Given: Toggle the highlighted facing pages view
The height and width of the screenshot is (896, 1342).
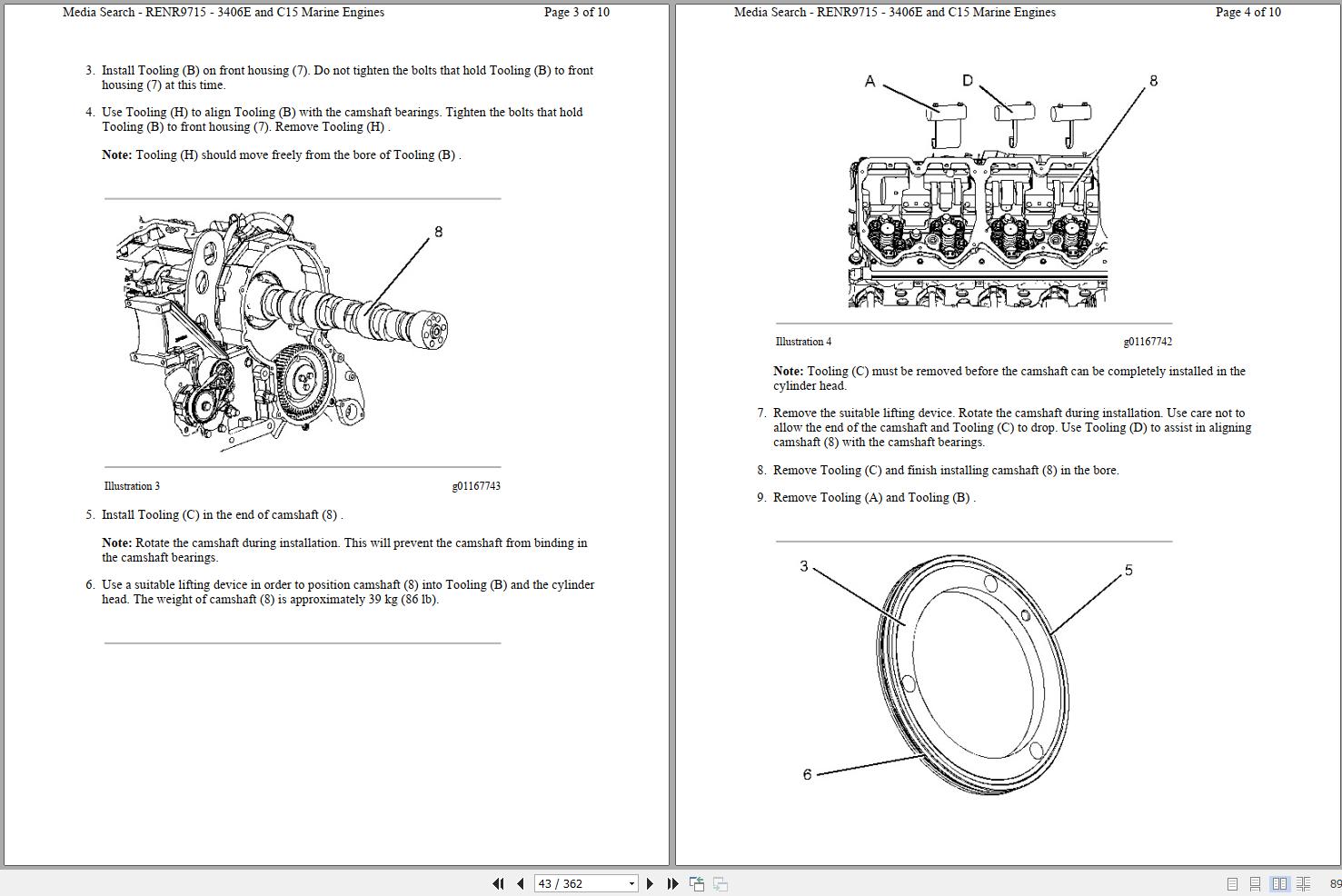Looking at the screenshot, I should (x=1280, y=882).
